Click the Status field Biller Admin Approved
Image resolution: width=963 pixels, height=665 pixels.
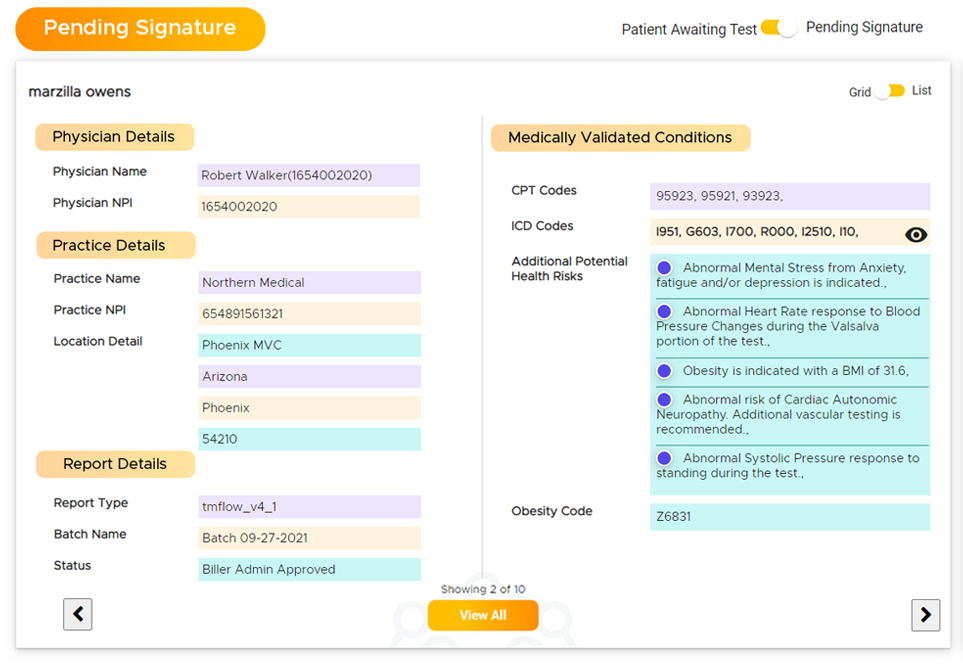point(308,569)
